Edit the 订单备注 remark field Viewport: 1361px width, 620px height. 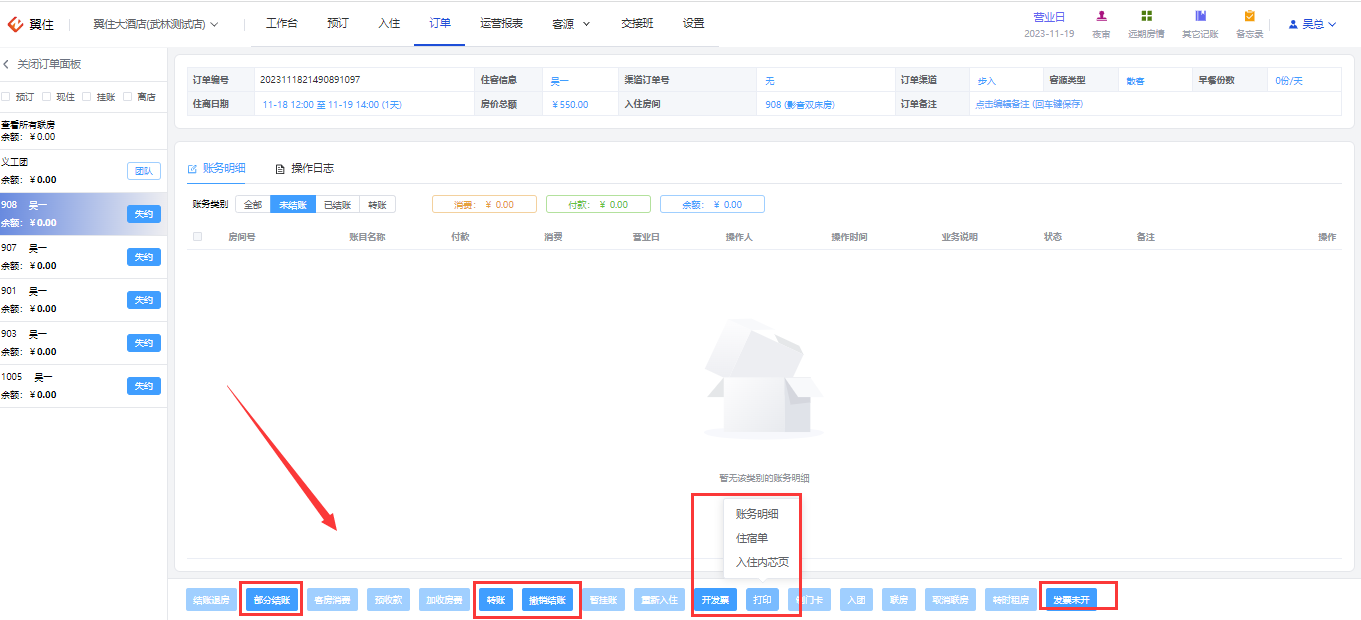1029,104
